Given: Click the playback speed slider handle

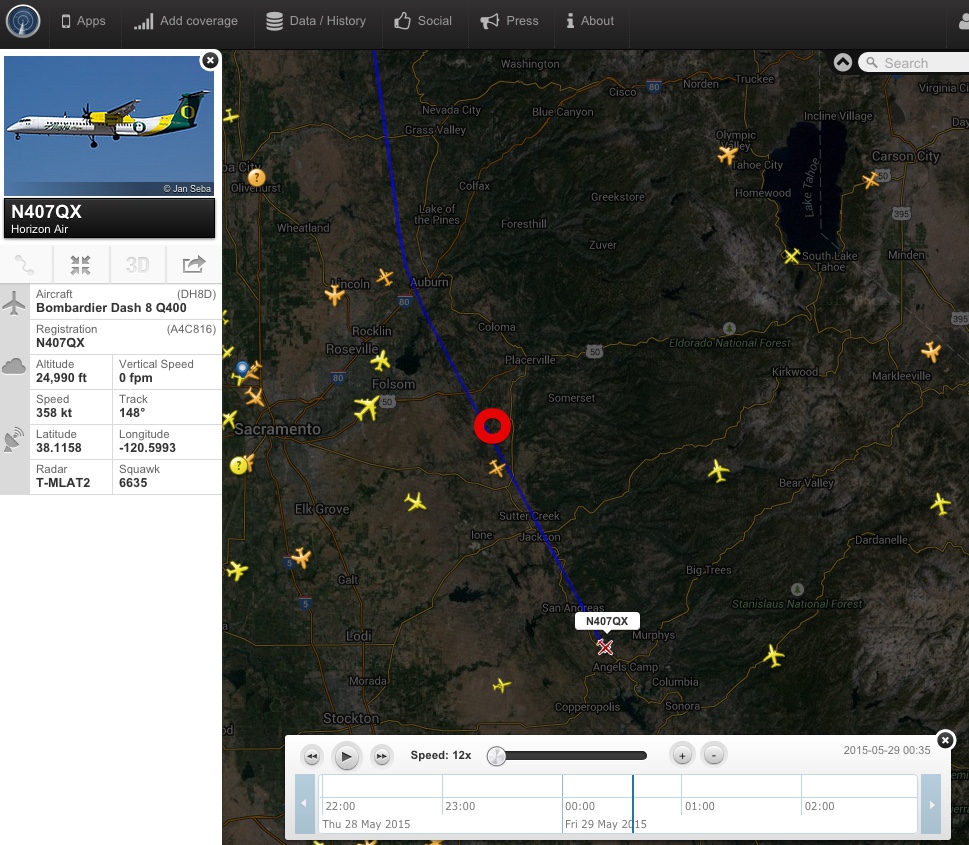Looking at the screenshot, I should [496, 755].
